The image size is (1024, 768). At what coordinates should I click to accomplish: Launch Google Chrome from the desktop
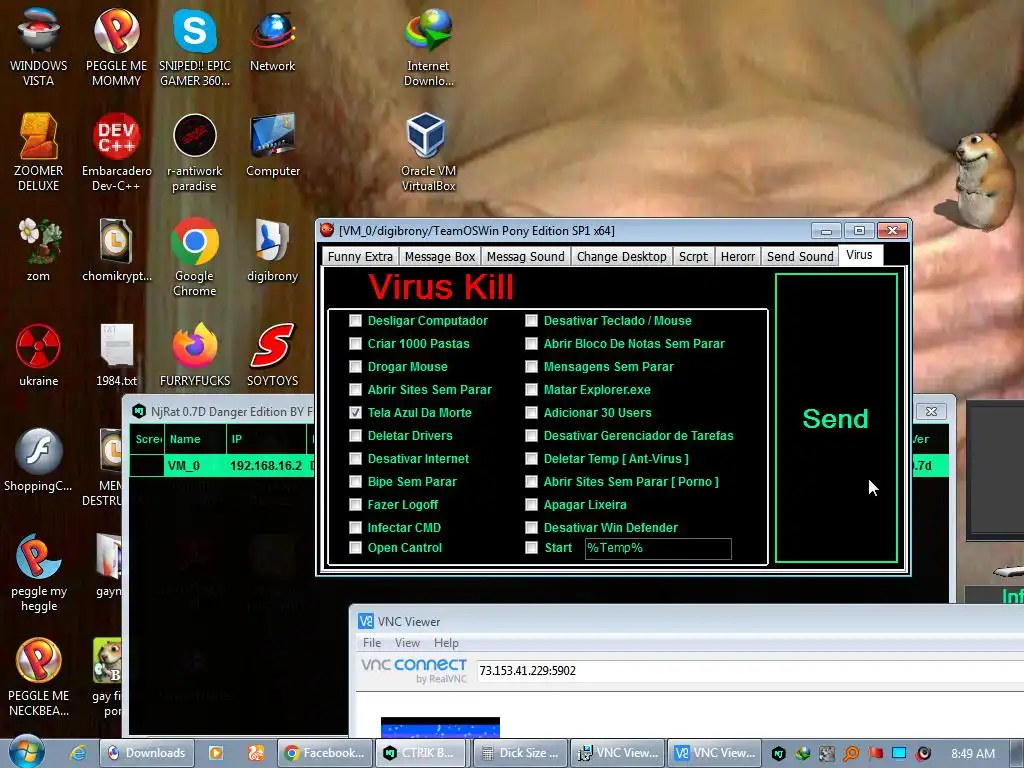pos(195,256)
